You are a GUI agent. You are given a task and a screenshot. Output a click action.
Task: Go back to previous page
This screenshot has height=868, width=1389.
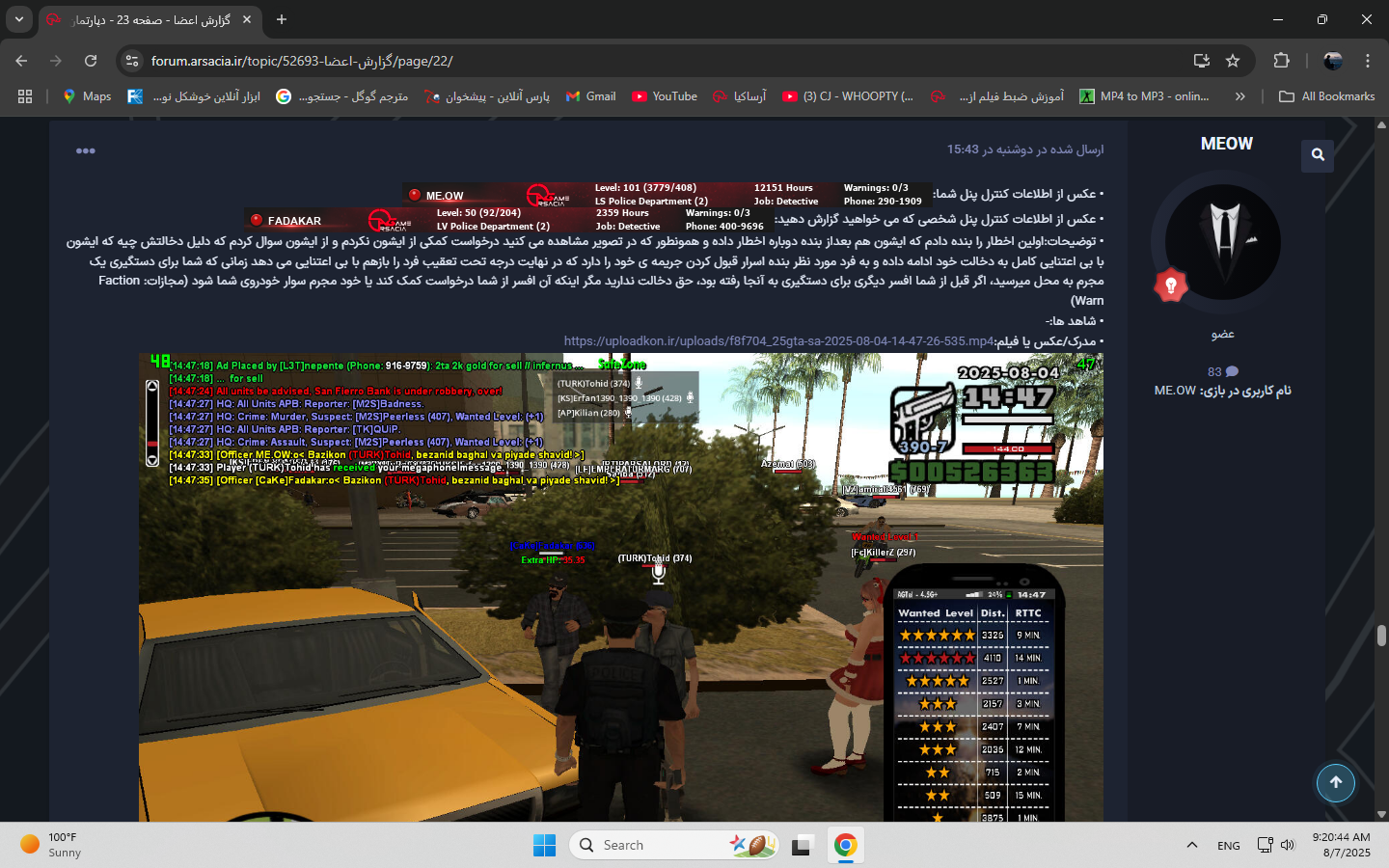[21, 61]
